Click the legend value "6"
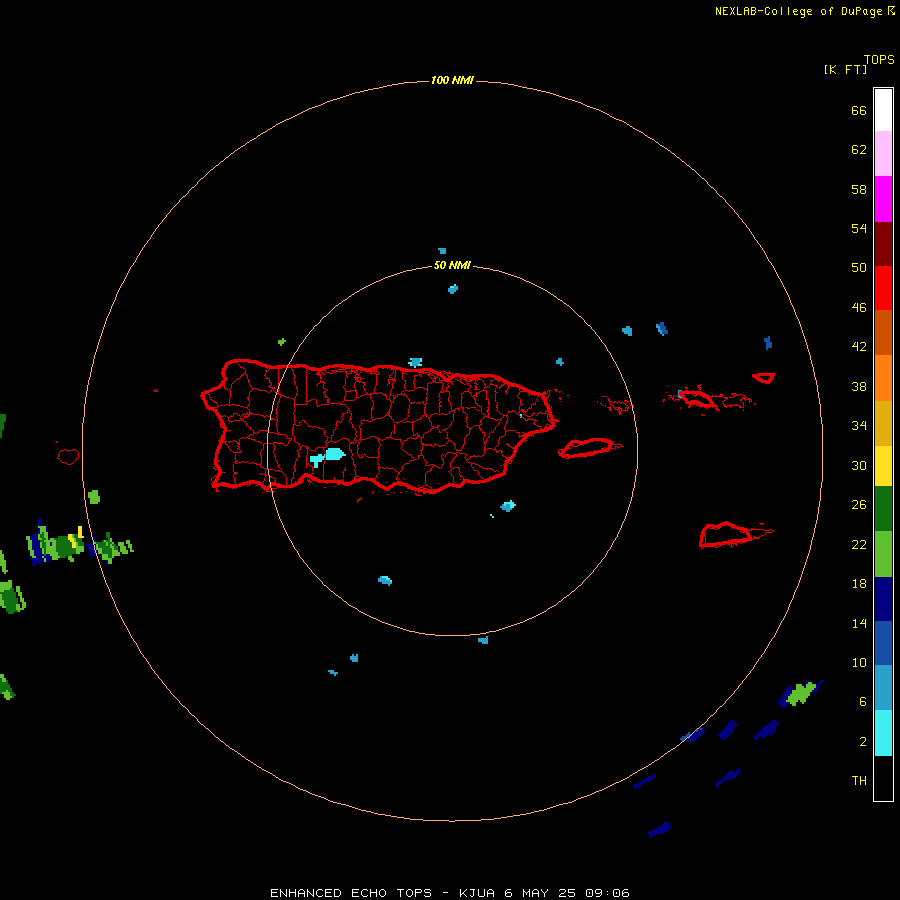The image size is (900, 900). pos(863,702)
